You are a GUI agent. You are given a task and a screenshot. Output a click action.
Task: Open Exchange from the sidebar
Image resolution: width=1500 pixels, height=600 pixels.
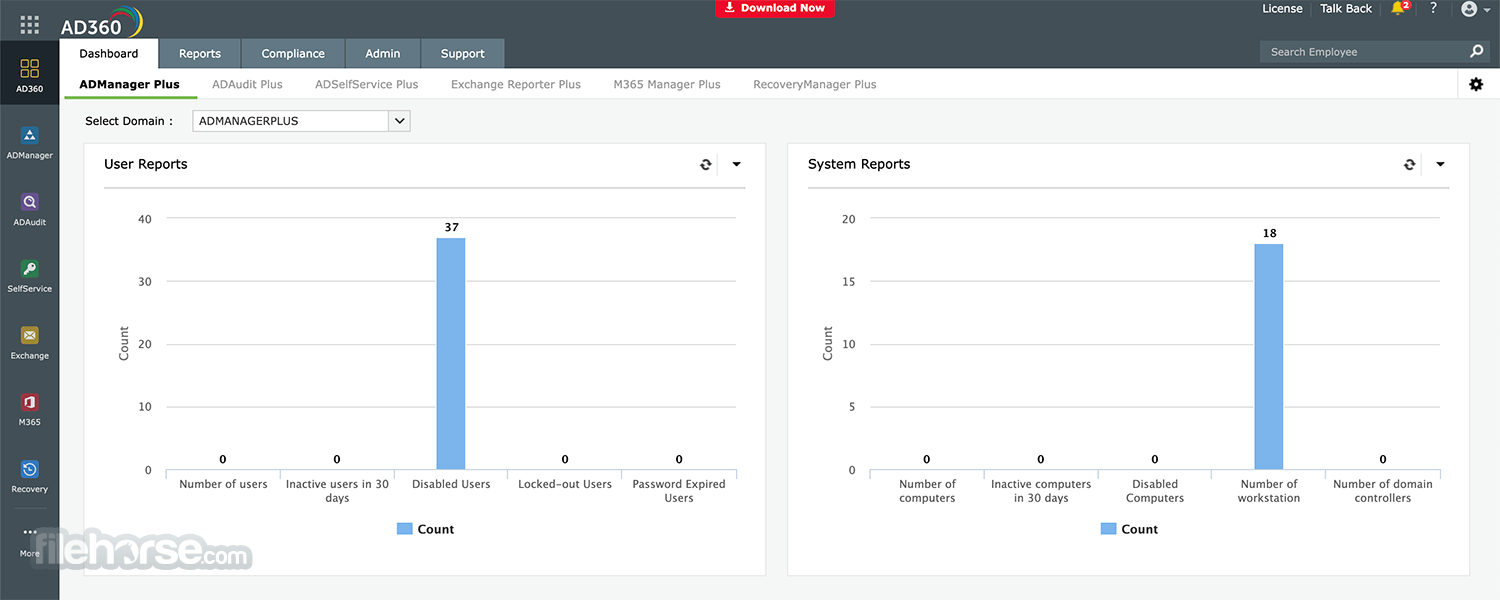[30, 343]
